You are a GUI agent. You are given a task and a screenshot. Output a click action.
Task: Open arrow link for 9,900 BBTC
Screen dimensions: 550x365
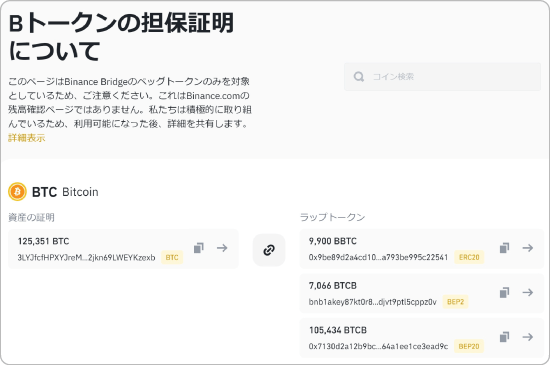pos(528,248)
